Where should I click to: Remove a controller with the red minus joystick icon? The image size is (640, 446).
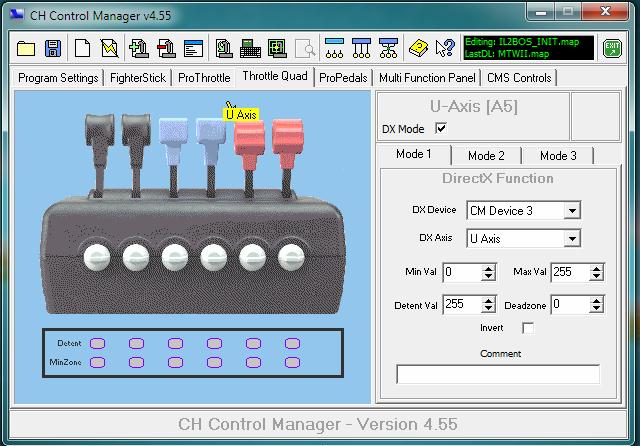(166, 49)
